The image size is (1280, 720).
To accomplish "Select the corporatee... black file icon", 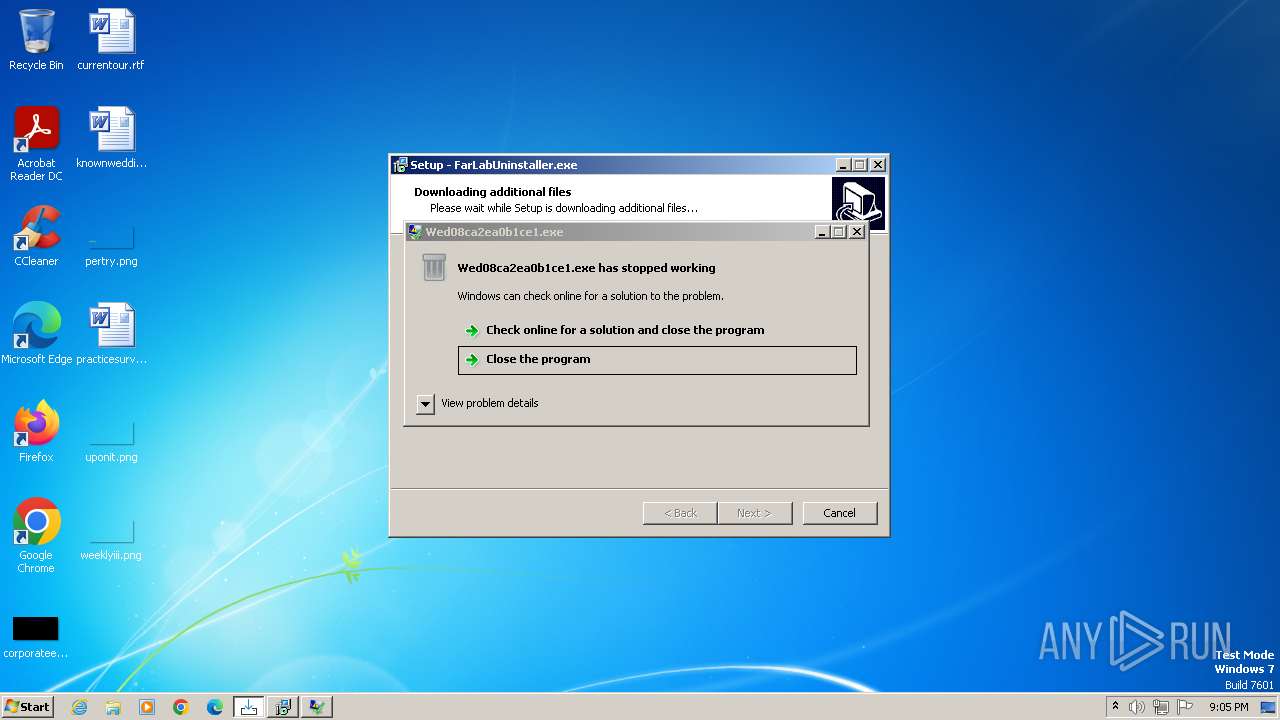I will [x=36, y=637].
